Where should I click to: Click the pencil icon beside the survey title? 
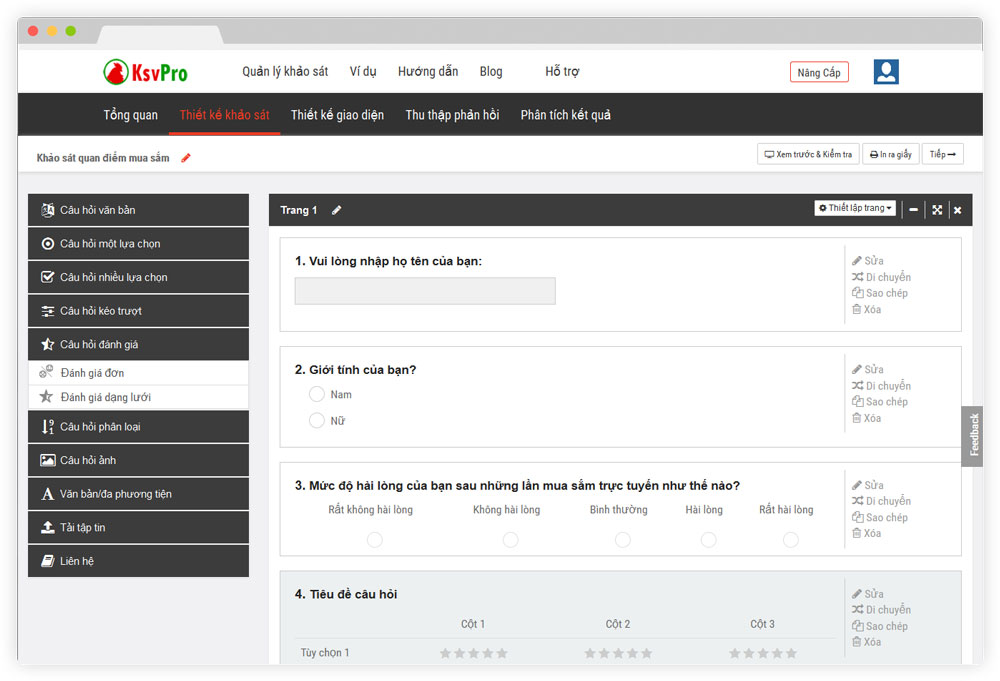(186, 157)
